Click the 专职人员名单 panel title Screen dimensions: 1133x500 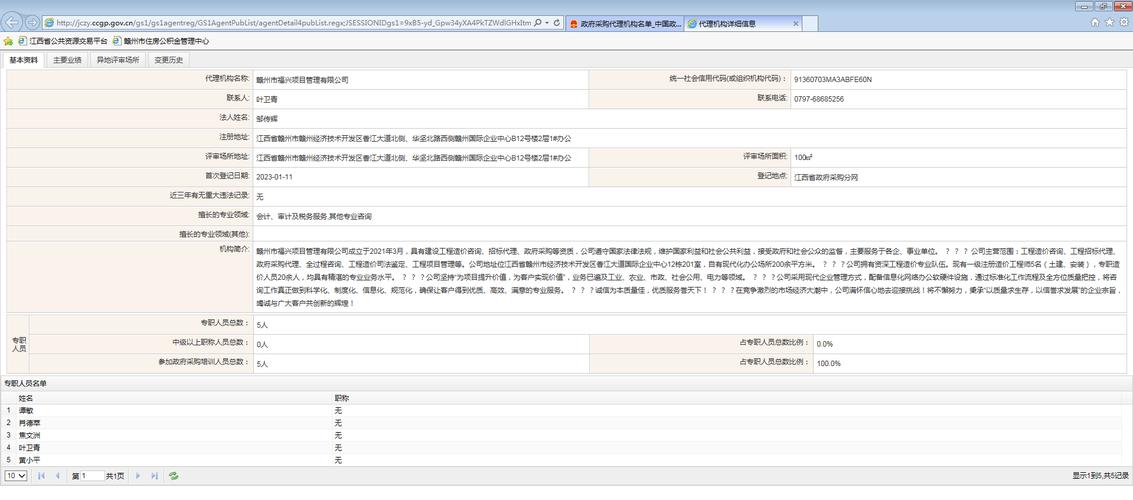[25, 384]
